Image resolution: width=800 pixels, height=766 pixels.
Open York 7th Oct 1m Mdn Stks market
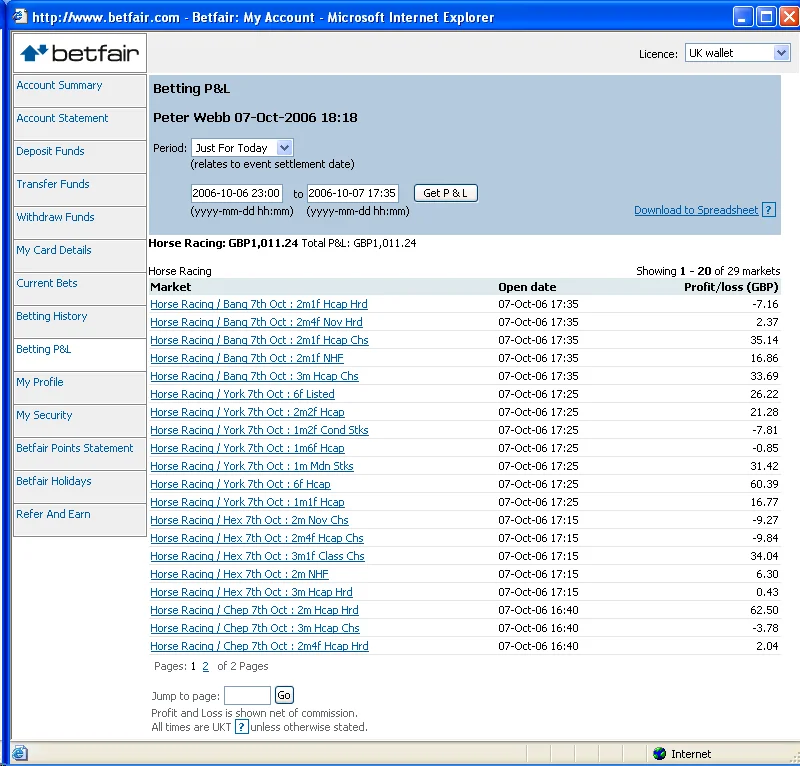point(252,466)
